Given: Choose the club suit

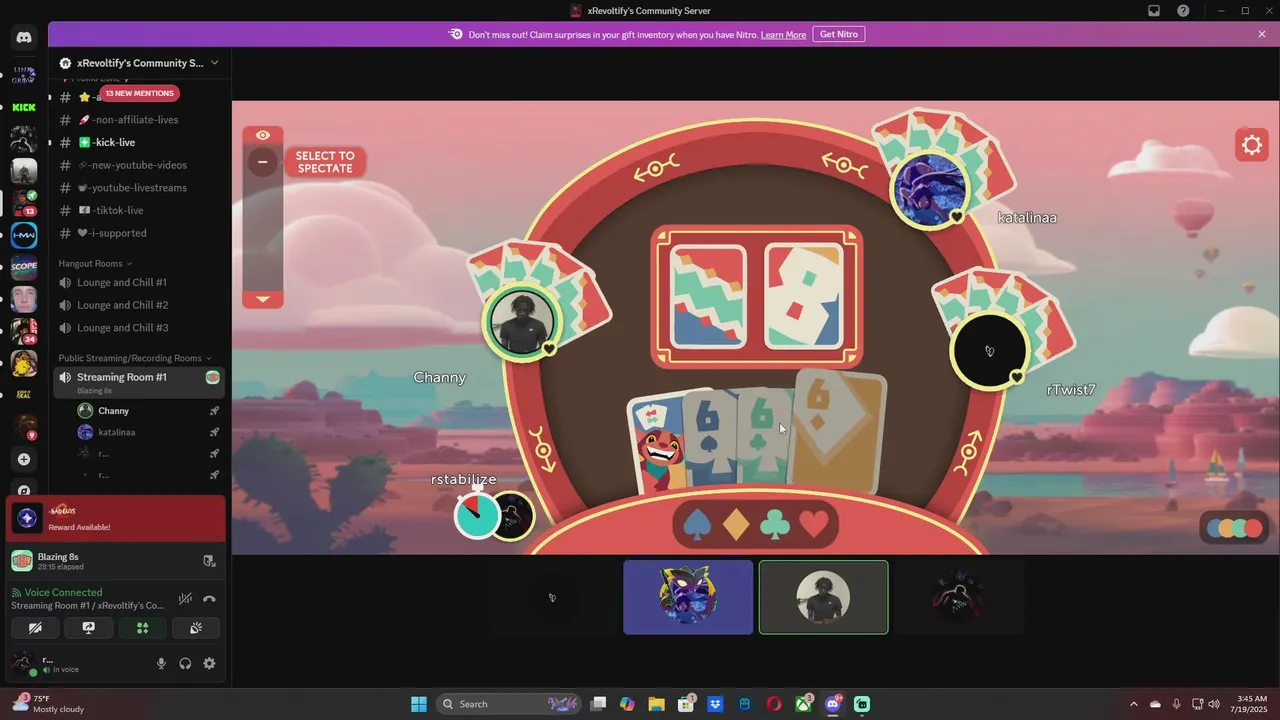Looking at the screenshot, I should [775, 524].
